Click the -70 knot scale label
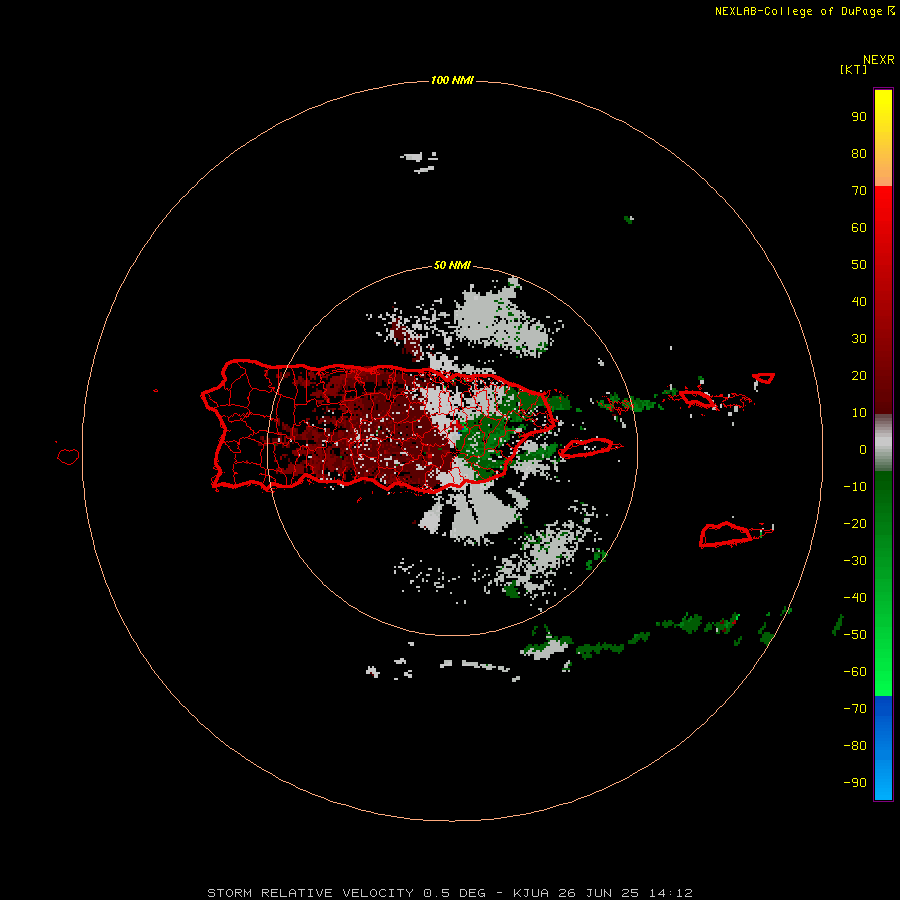 (x=855, y=708)
